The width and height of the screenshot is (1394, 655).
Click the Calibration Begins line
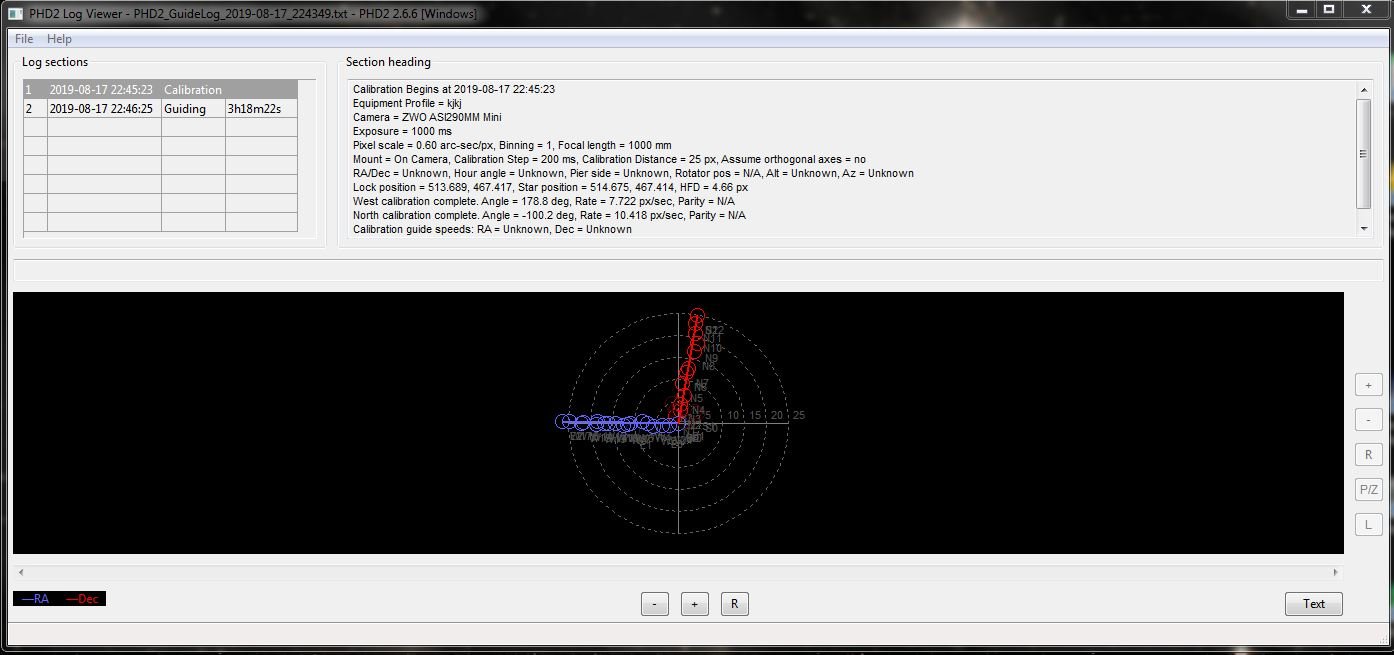[454, 89]
